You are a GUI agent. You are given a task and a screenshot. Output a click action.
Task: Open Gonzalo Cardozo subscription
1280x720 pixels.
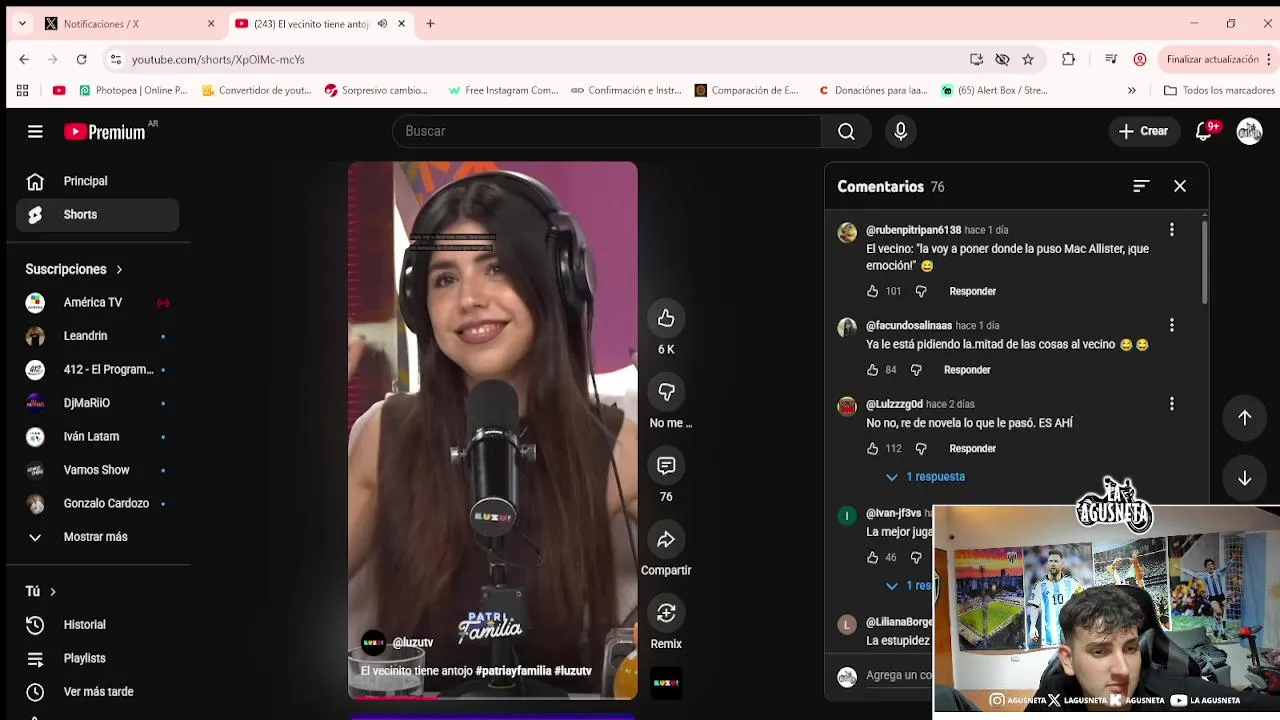(97, 503)
